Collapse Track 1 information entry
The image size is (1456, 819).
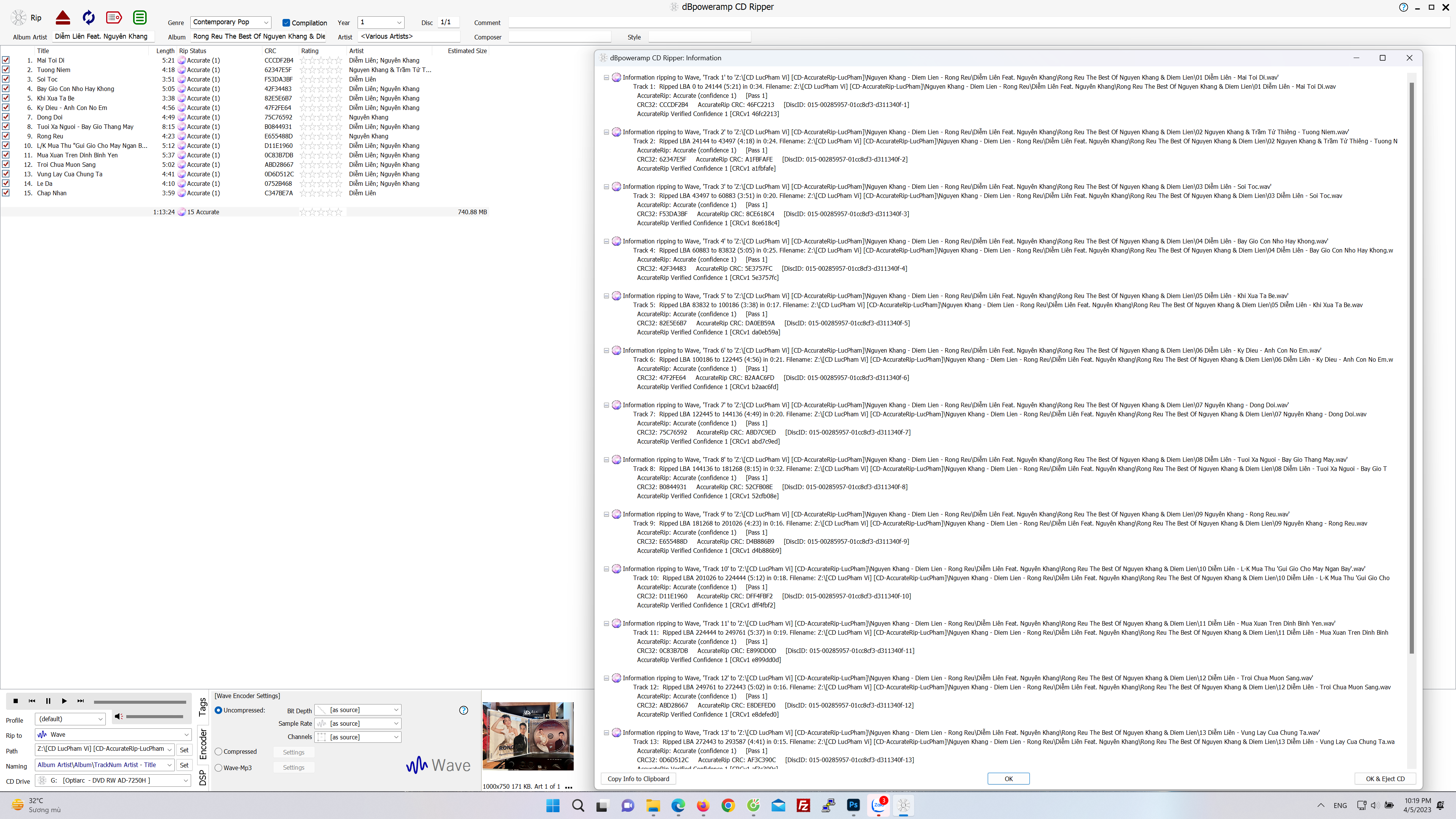pyautogui.click(x=606, y=77)
